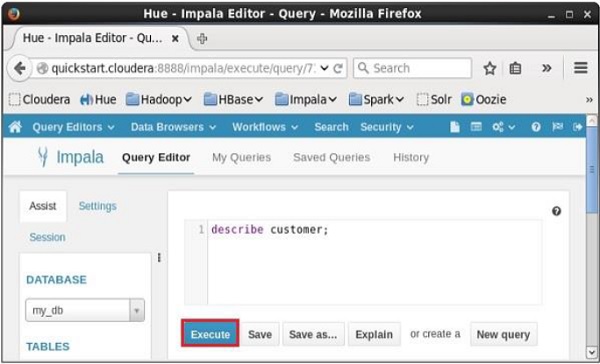Switch to the Saved Queries tab
600x364 pixels.
coord(331,157)
